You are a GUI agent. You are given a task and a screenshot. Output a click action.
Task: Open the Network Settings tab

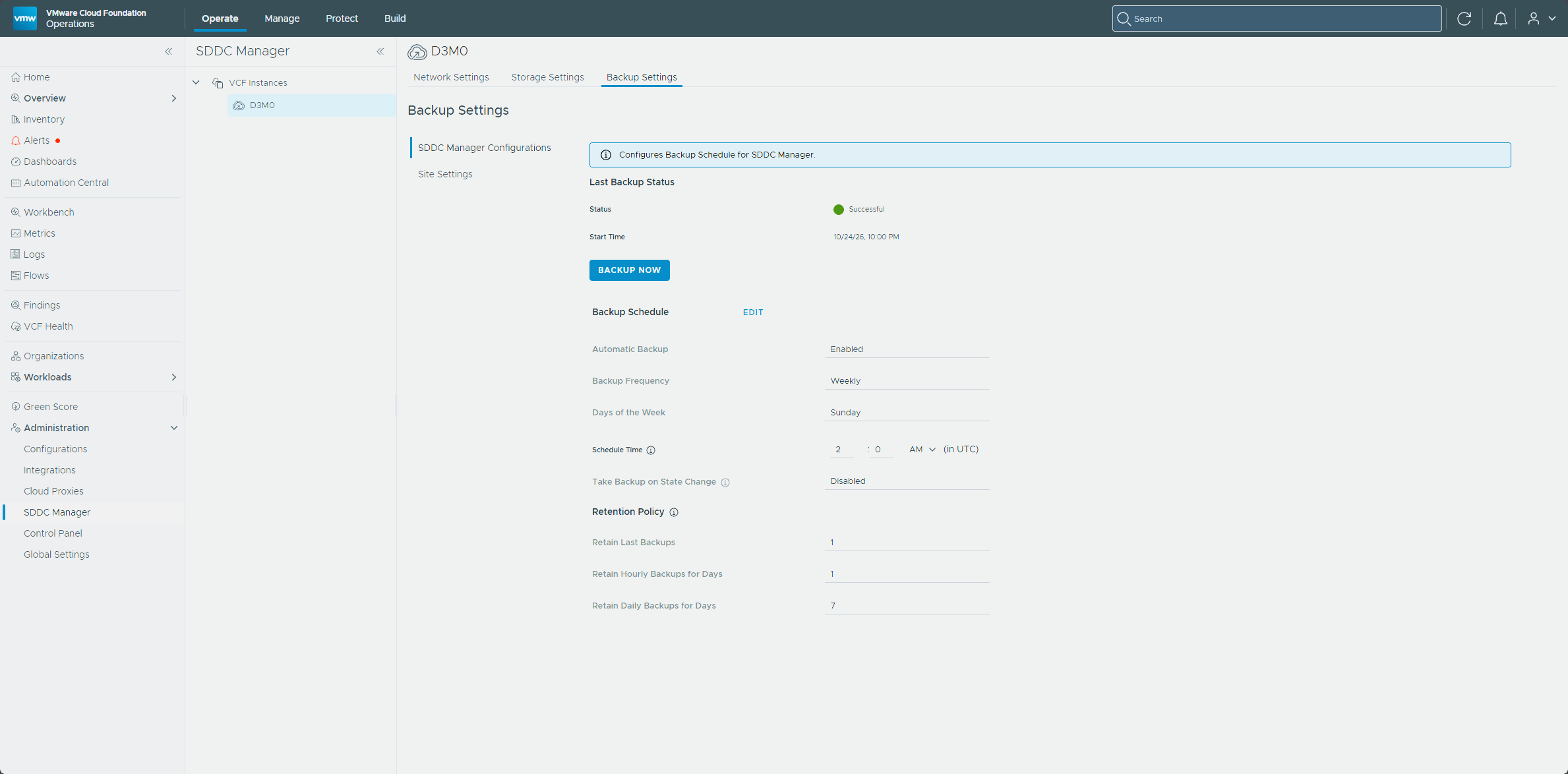point(451,77)
